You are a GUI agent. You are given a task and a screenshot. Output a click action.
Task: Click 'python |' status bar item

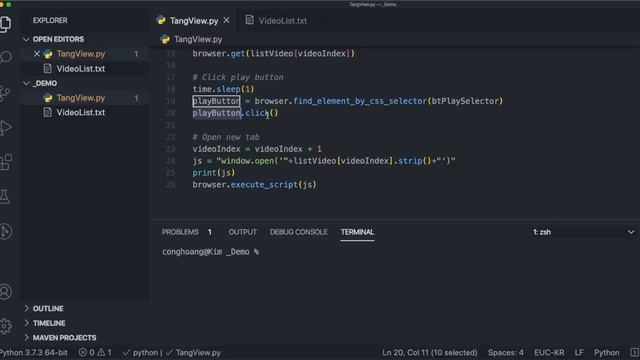142,352
